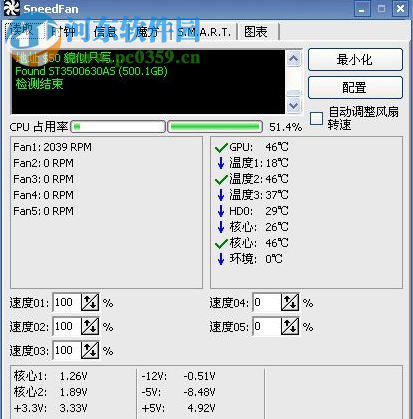Click the Fan1: 2039 RPM reading
Viewport: 413px width, 419px height.
[x=52, y=147]
